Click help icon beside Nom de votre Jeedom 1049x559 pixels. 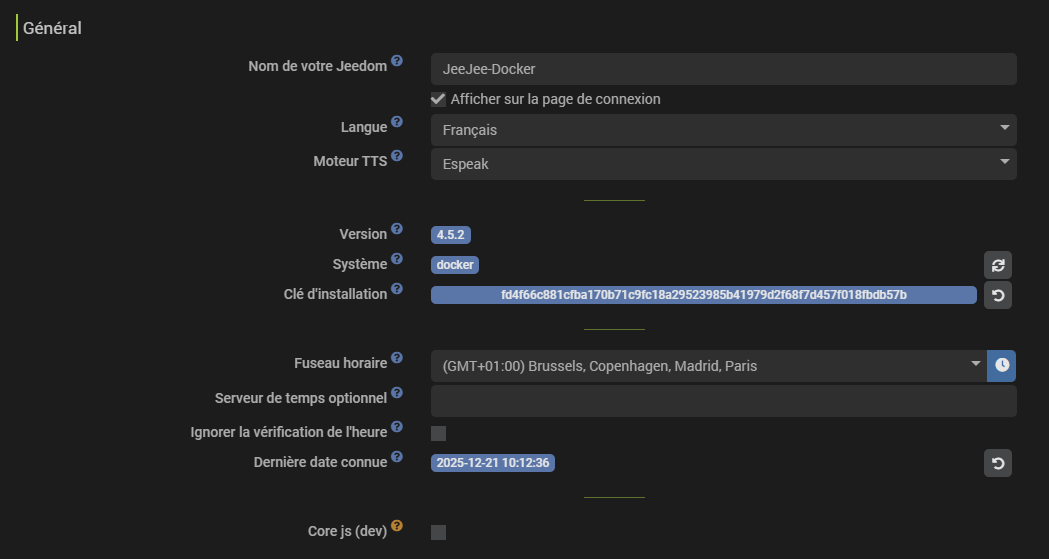coord(397,61)
